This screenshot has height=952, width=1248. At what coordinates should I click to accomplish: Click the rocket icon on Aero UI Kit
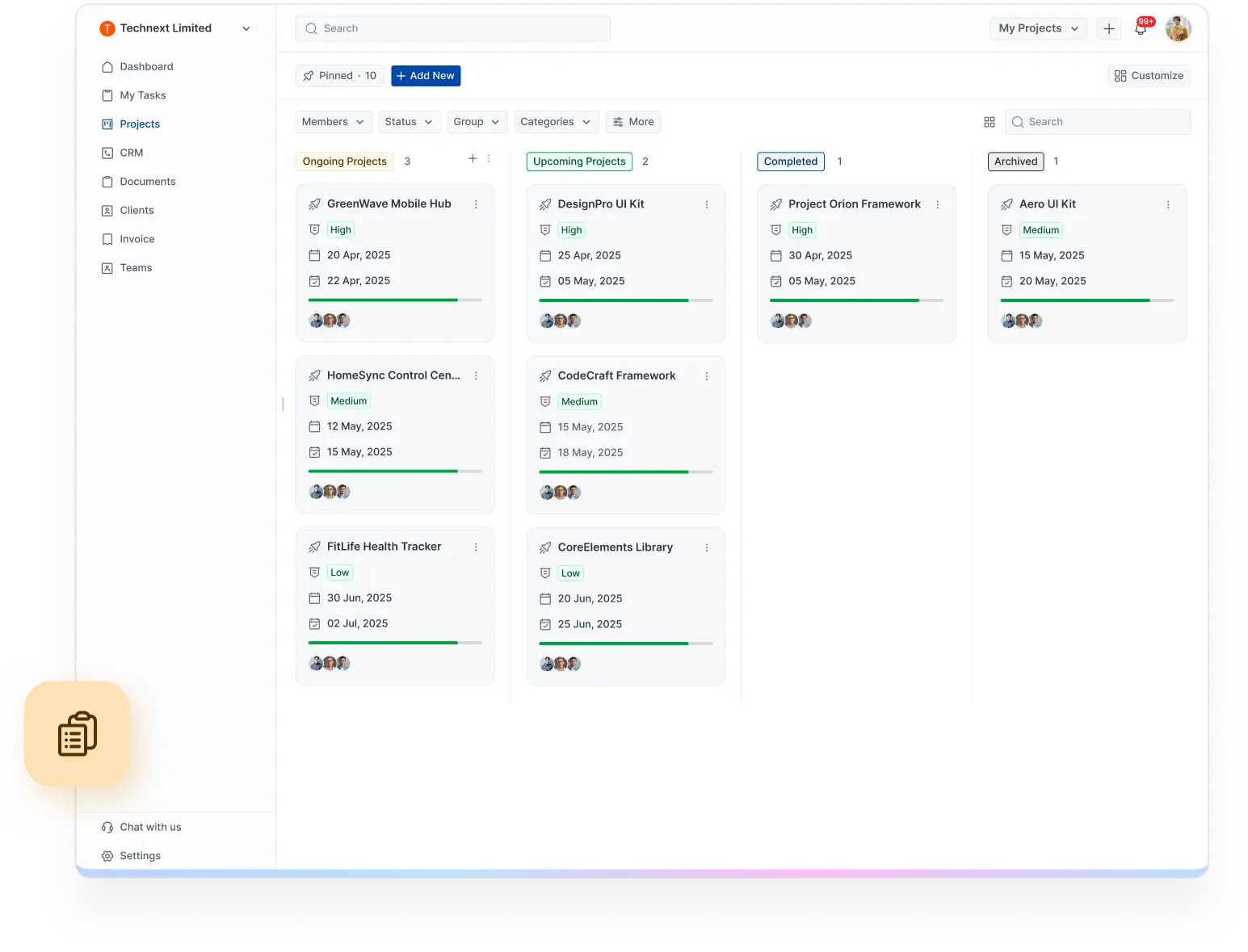(1007, 204)
